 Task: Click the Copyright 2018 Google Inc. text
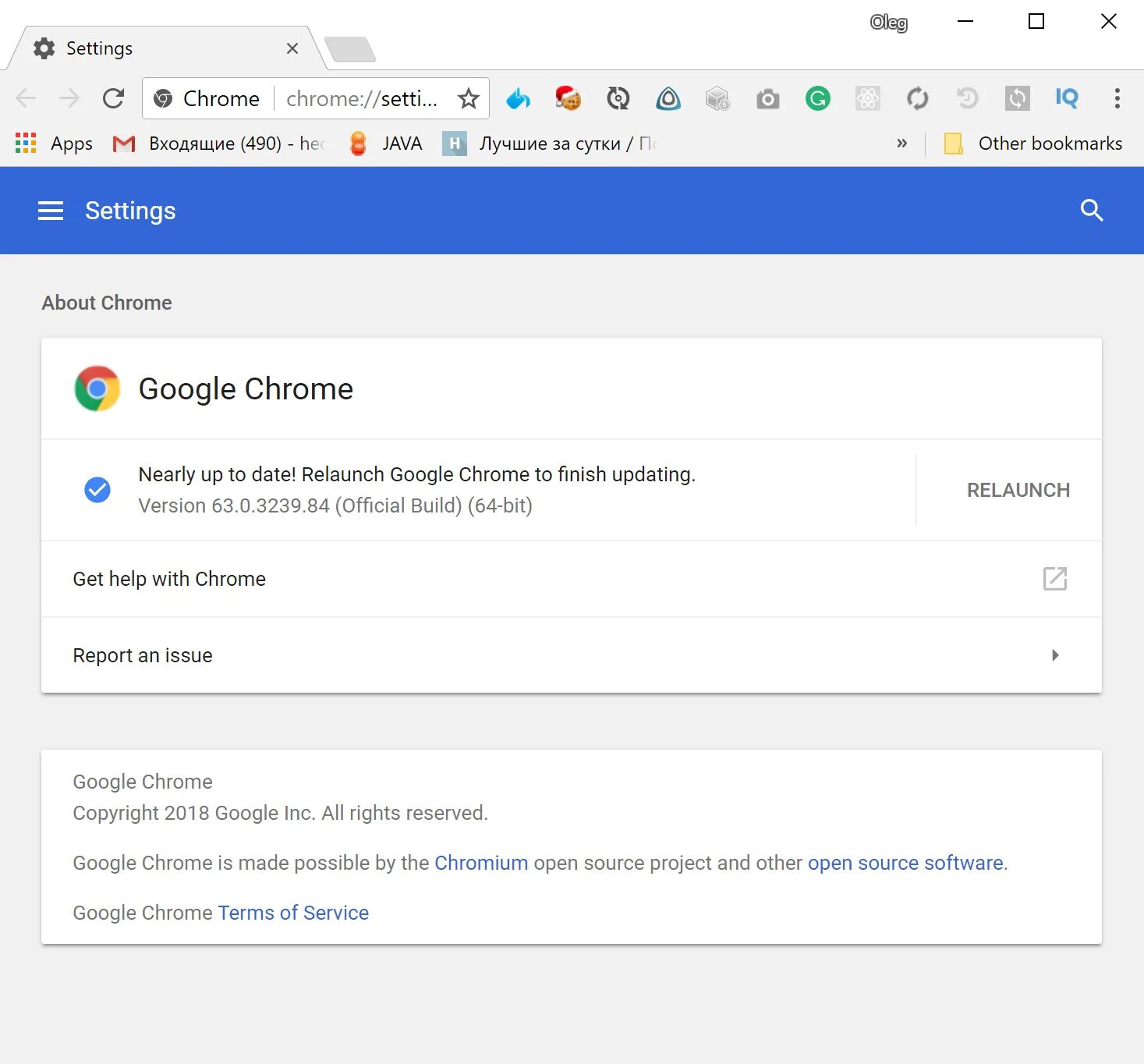coord(281,813)
